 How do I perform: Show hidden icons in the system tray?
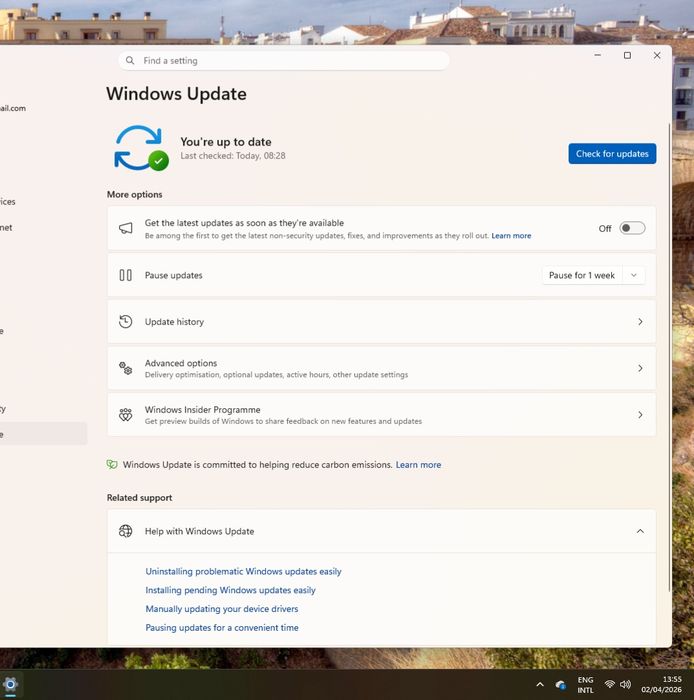(x=540, y=685)
